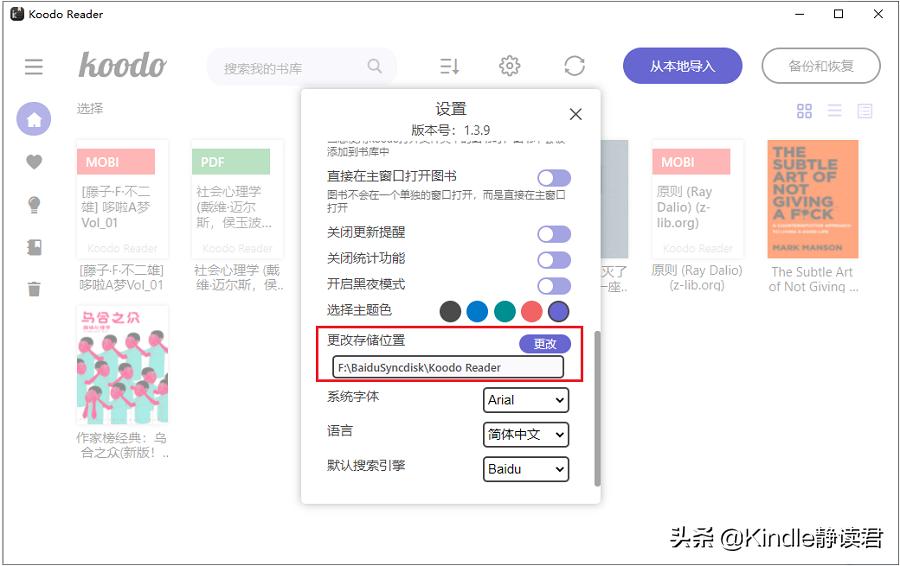This screenshot has width=900, height=566.
Task: Open the system font Arial dropdown
Action: coord(526,400)
